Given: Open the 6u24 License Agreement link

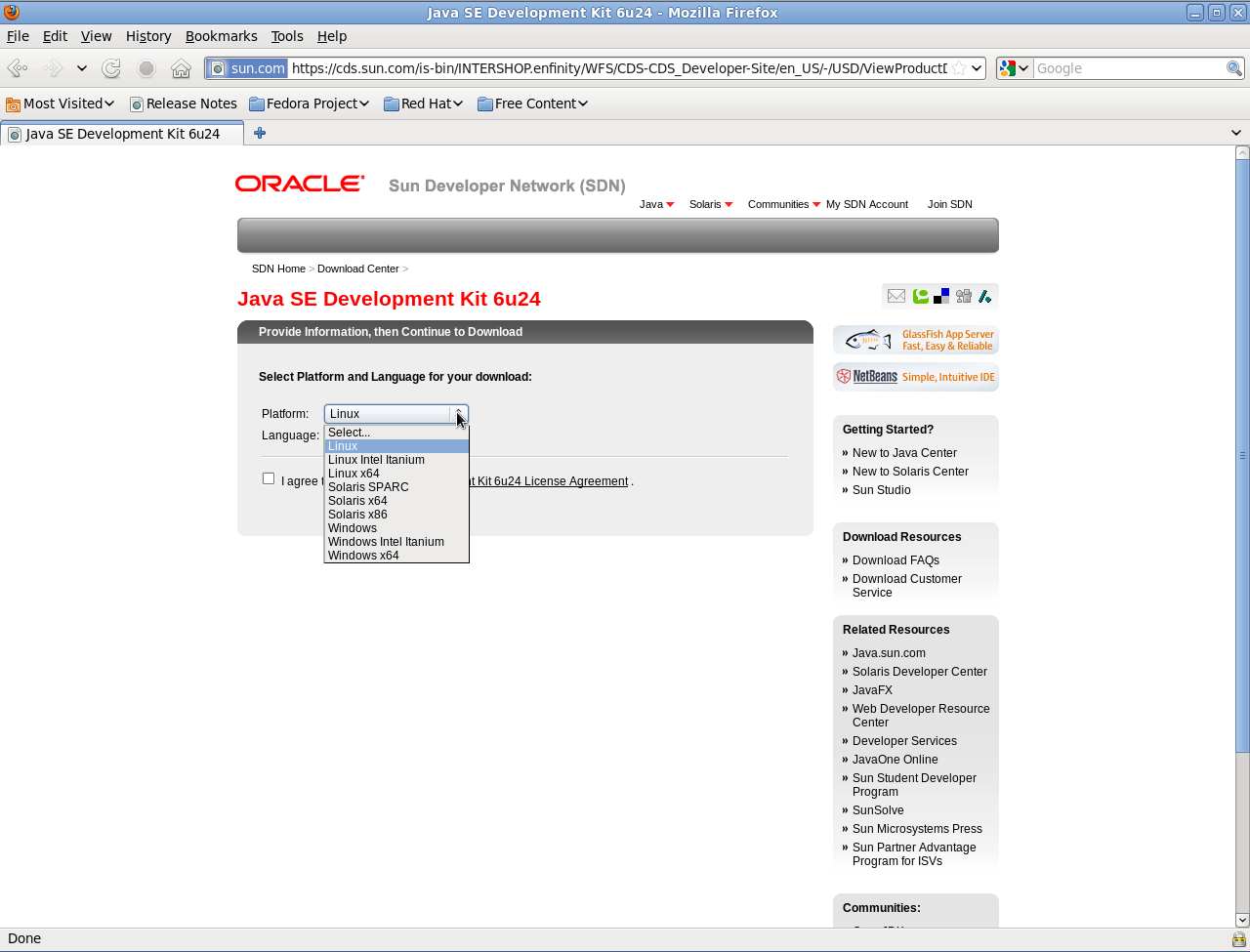Looking at the screenshot, I should 549,481.
